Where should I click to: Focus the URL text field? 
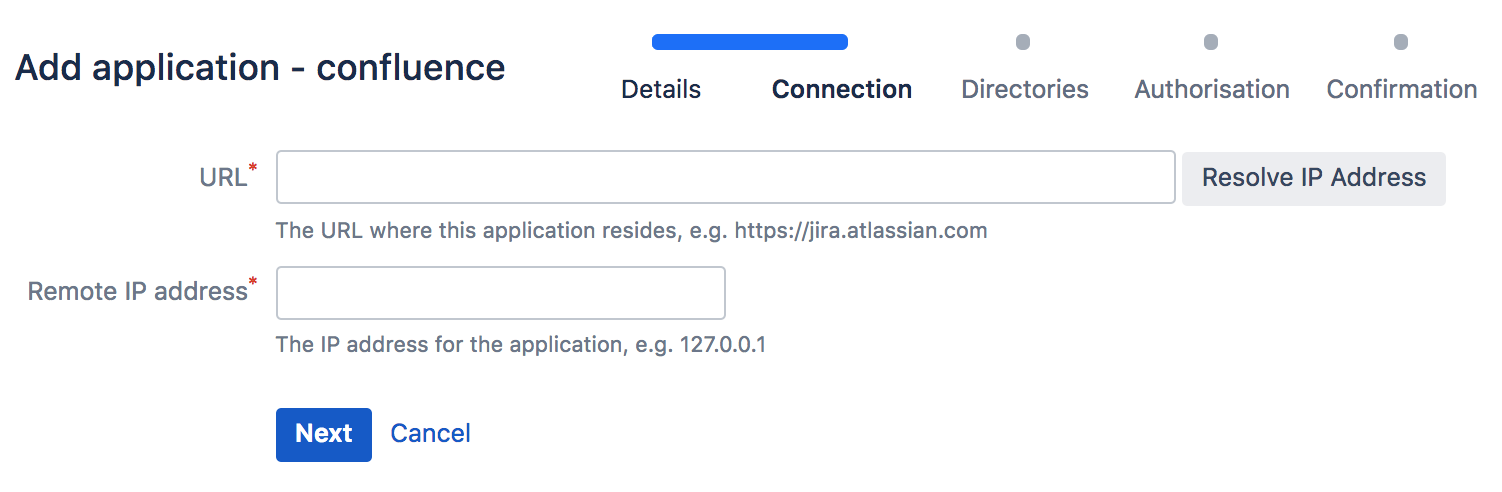[725, 177]
